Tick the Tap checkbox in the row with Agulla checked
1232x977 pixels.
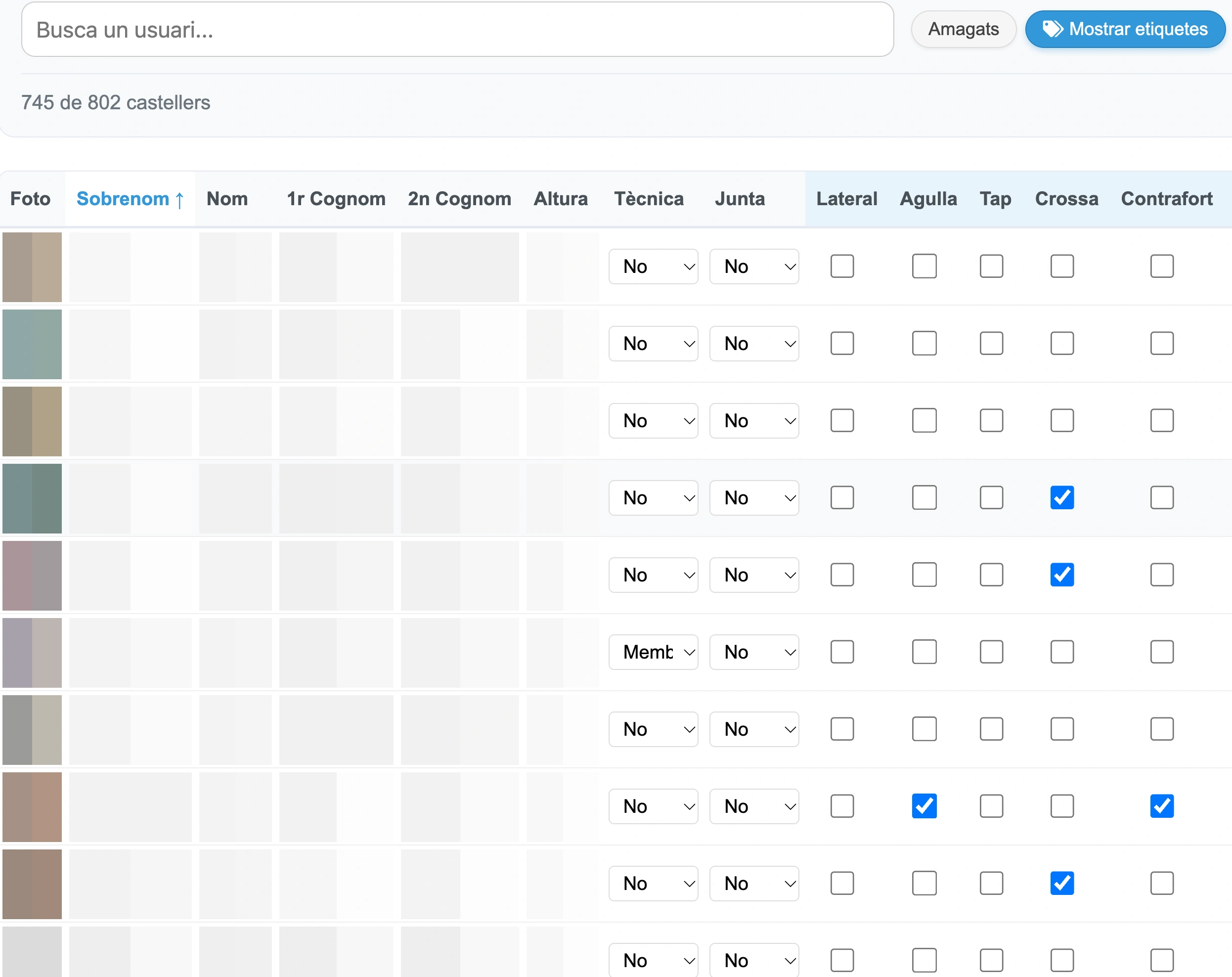point(991,806)
